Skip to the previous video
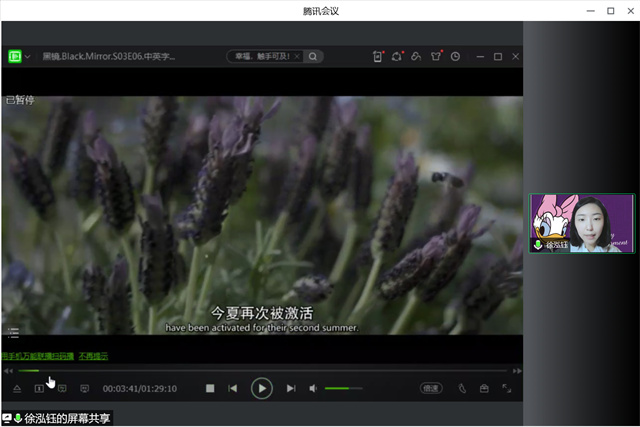The image size is (640, 427). tap(233, 388)
